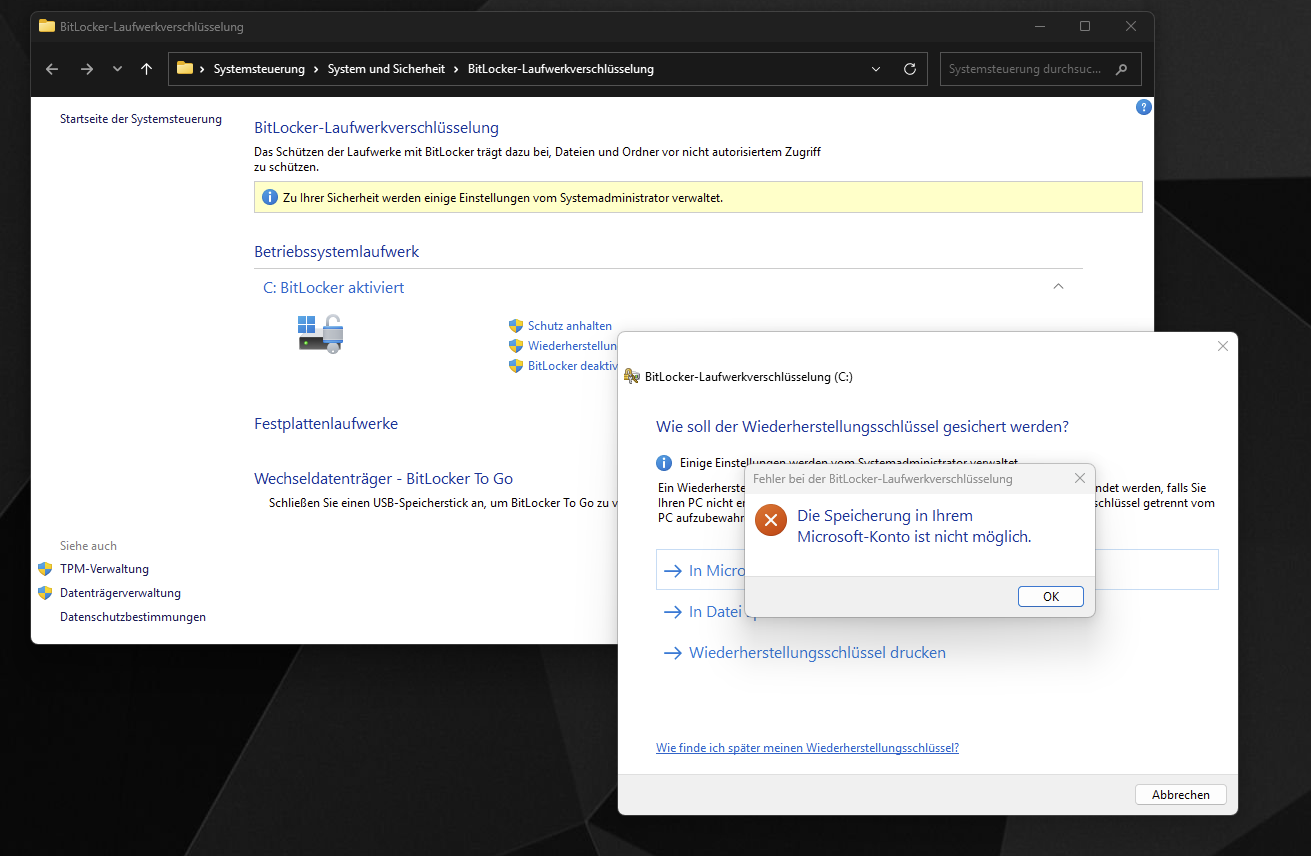Refresh the Control Panel view
This screenshot has width=1311, height=856.
click(x=910, y=69)
